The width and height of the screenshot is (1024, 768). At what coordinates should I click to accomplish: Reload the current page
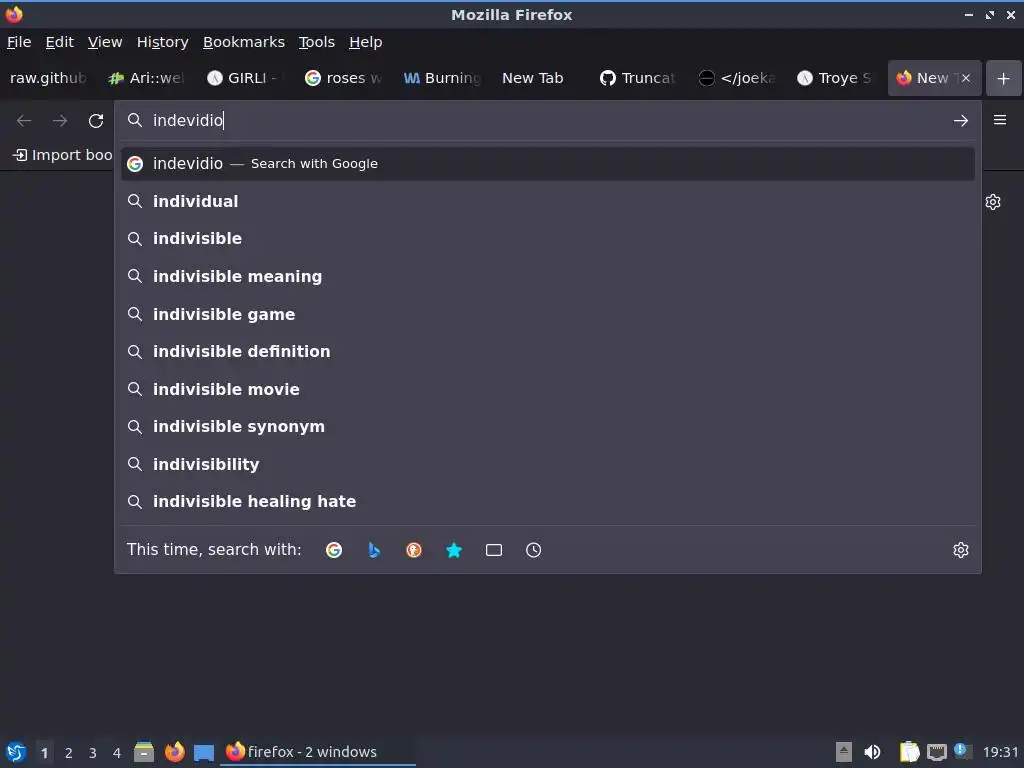click(x=96, y=121)
